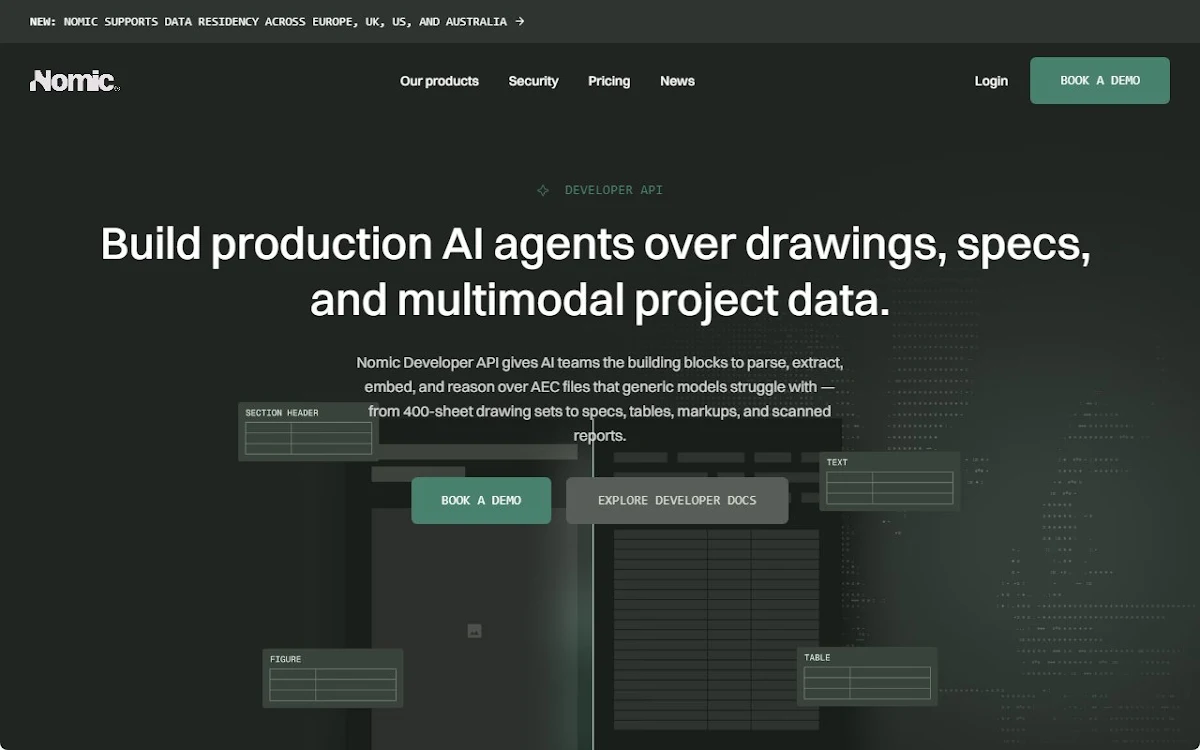Open the Our products menu
1200x750 pixels.
pos(439,81)
